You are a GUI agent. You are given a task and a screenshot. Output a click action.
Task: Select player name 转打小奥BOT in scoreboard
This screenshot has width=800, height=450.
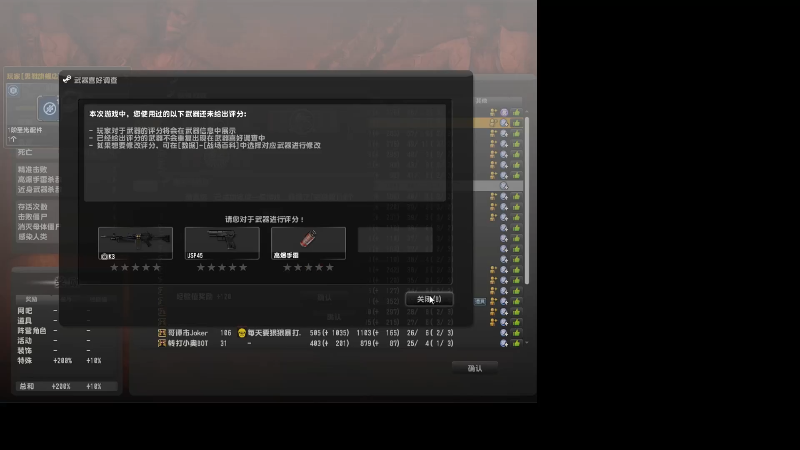click(x=188, y=343)
